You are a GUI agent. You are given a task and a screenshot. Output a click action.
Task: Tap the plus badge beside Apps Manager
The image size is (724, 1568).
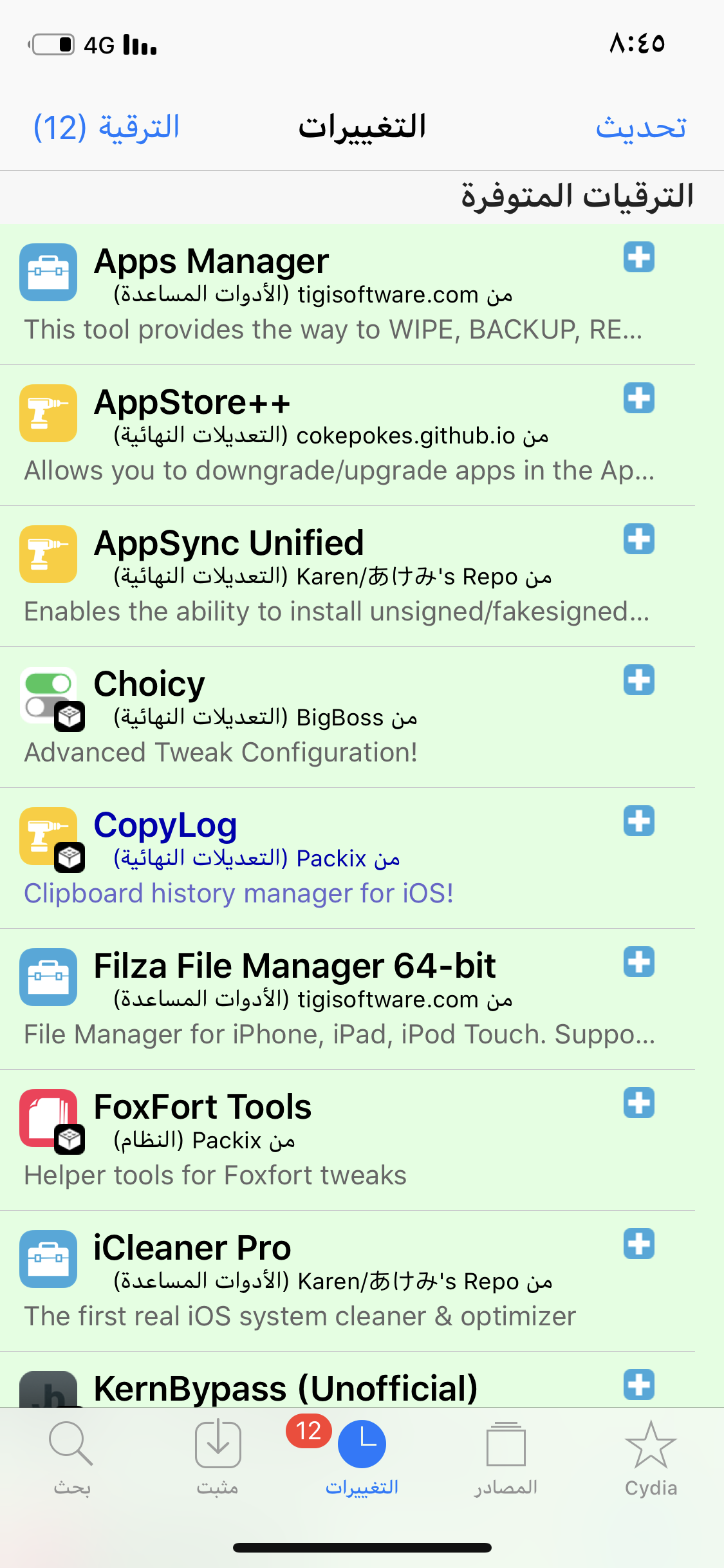[x=639, y=257]
